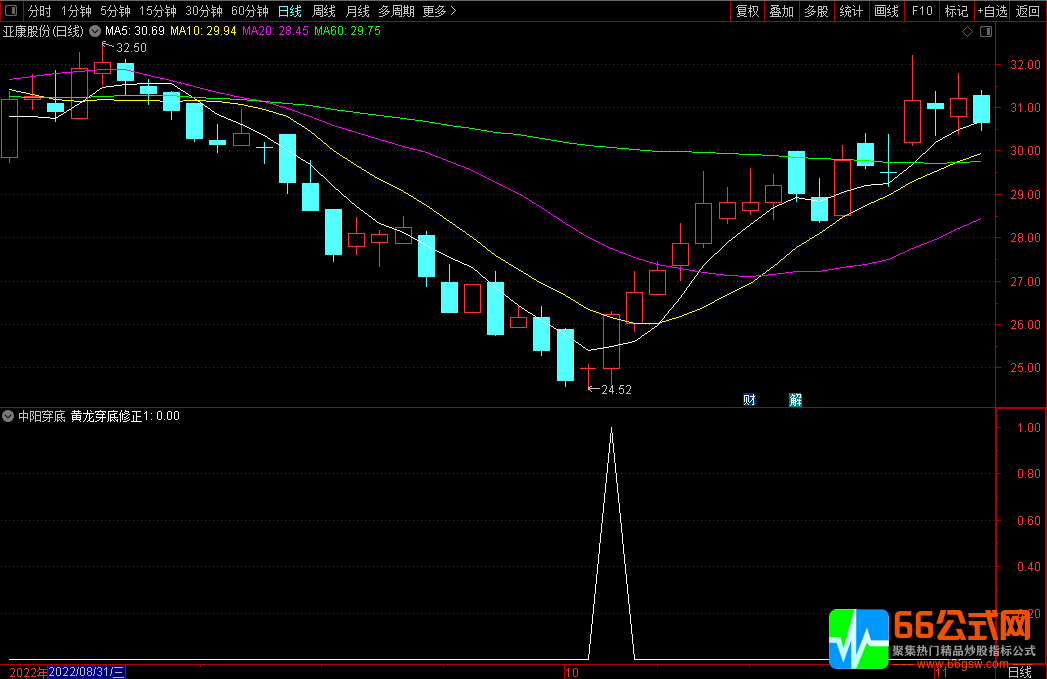The height and width of the screenshot is (679, 1047).
Task: Click the 返回 back button
Action: [x=1028, y=11]
